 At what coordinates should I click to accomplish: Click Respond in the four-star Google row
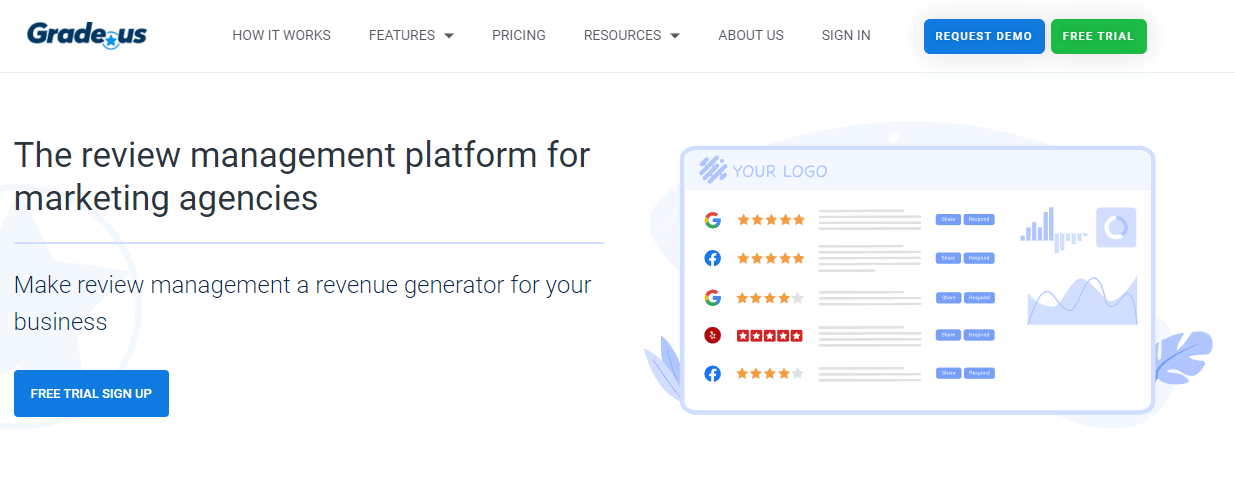pyautogui.click(x=979, y=297)
